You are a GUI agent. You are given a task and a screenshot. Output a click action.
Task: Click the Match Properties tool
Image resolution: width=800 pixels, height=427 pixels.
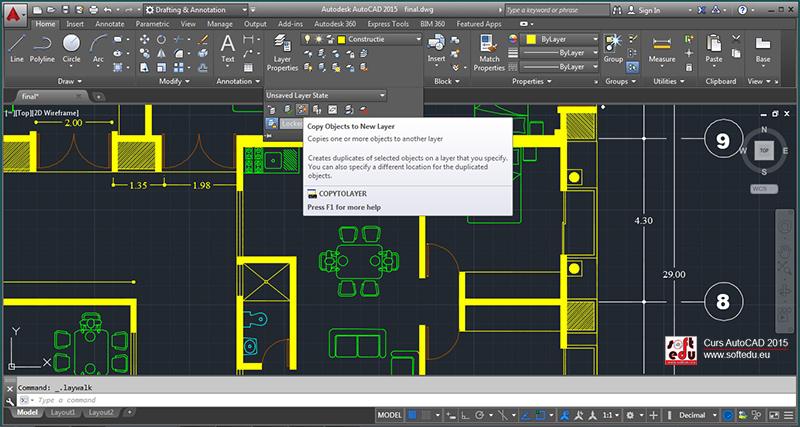[489, 53]
